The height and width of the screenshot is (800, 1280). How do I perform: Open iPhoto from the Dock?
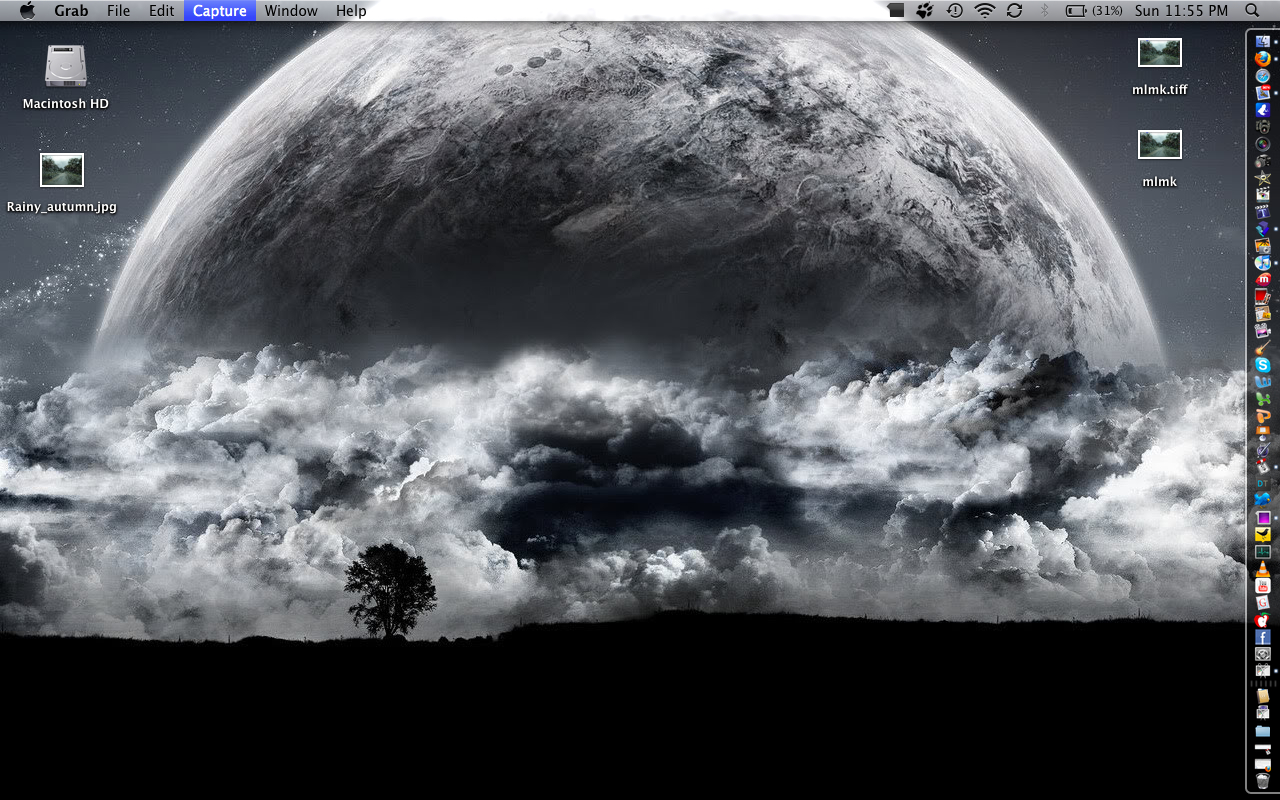pyautogui.click(x=1263, y=245)
